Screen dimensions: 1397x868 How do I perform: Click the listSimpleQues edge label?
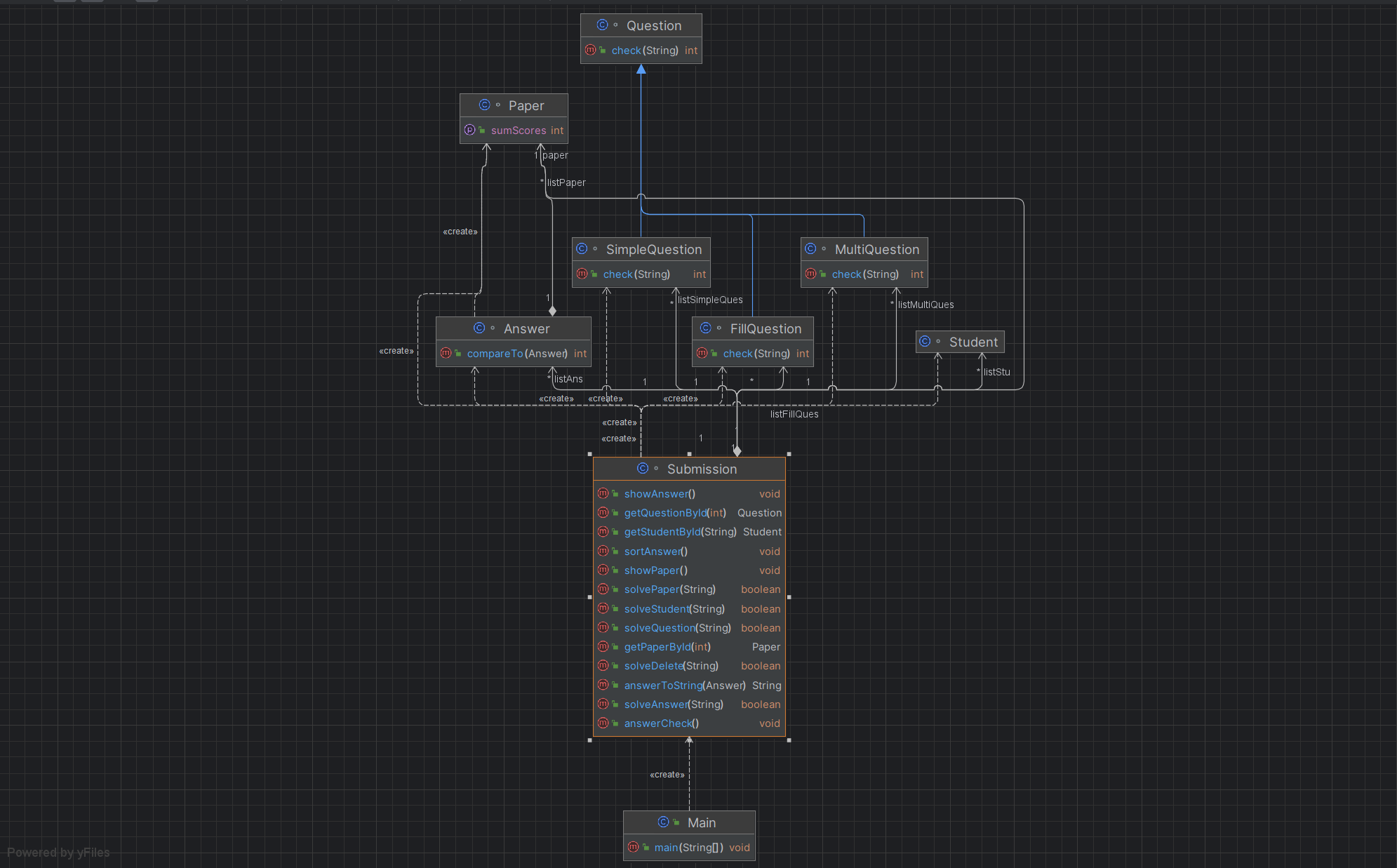pyautogui.click(x=710, y=300)
